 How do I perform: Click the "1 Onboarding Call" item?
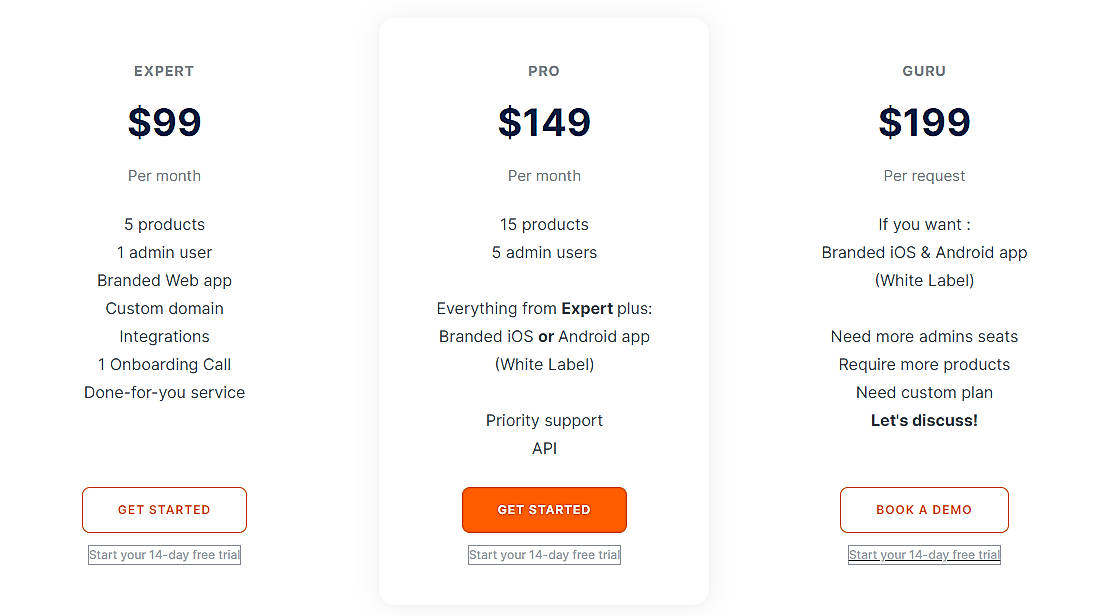(164, 364)
